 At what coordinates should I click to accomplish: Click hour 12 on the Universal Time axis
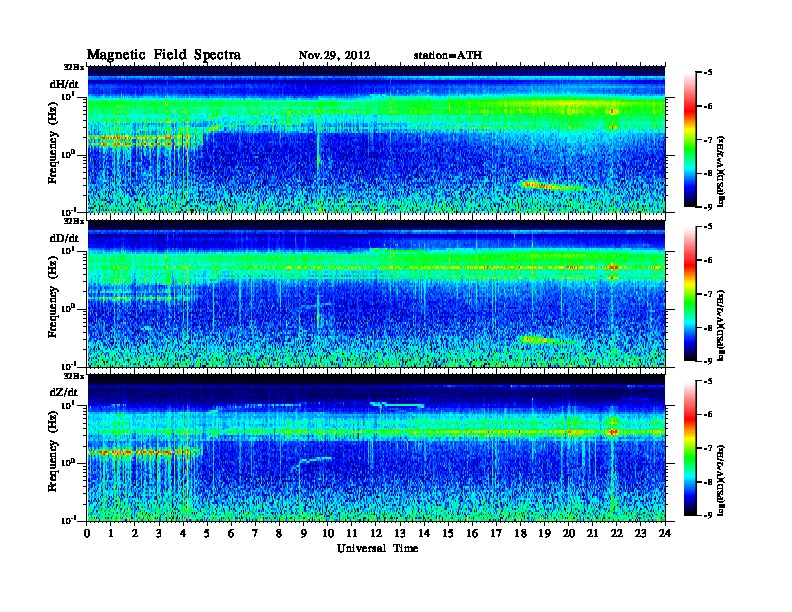pos(376,534)
